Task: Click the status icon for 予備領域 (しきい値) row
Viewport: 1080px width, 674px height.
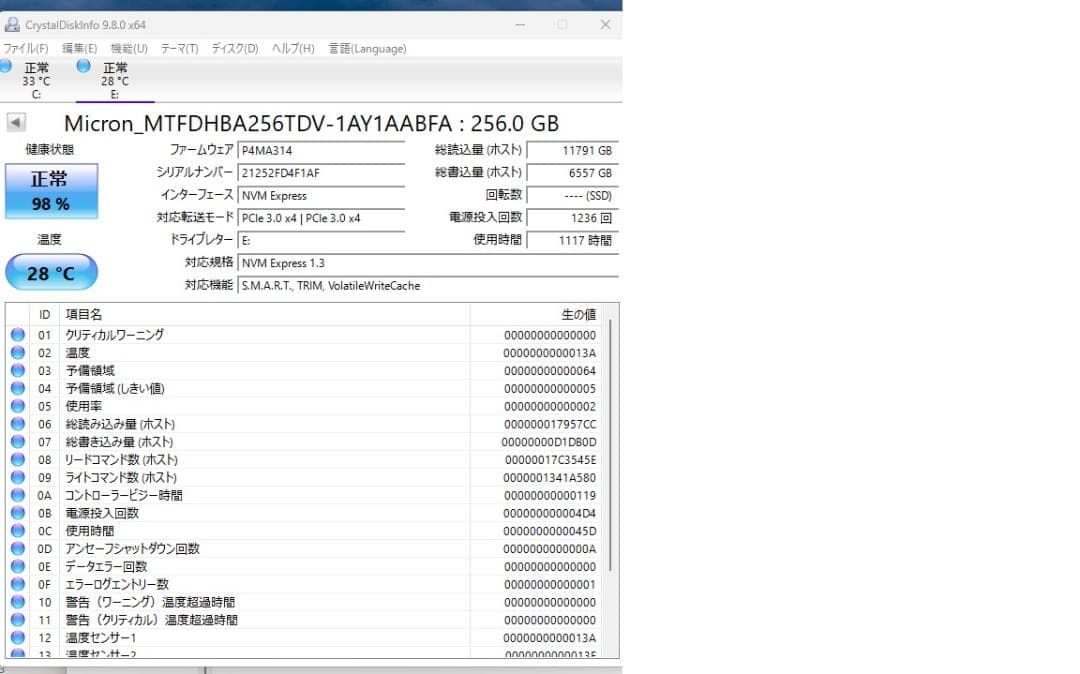Action: pos(18,388)
